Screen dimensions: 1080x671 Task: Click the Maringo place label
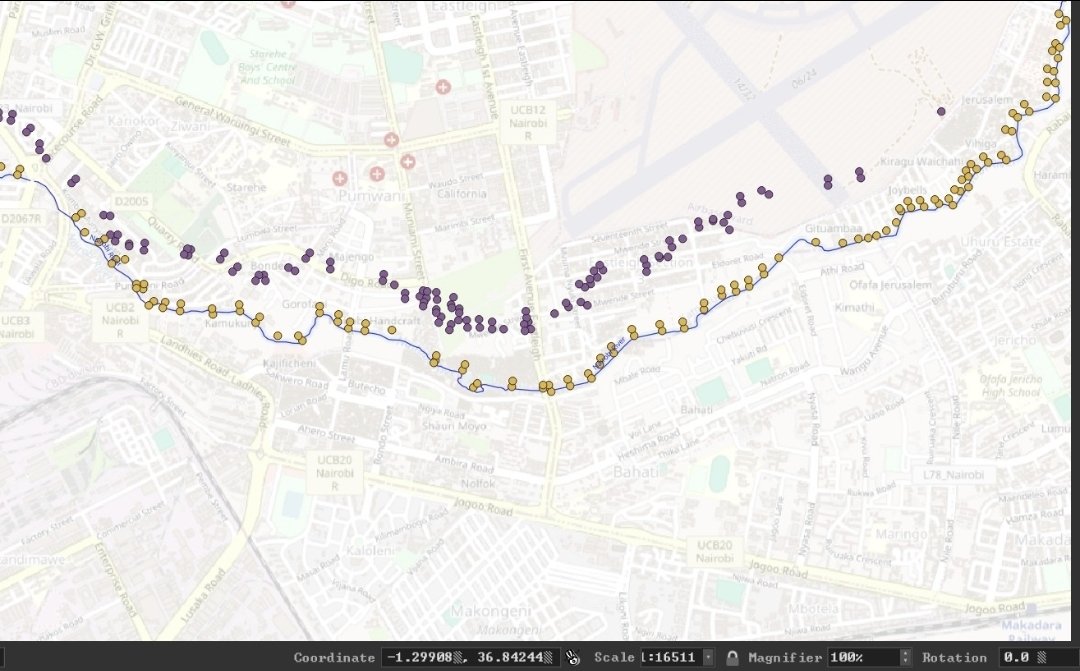pos(901,535)
